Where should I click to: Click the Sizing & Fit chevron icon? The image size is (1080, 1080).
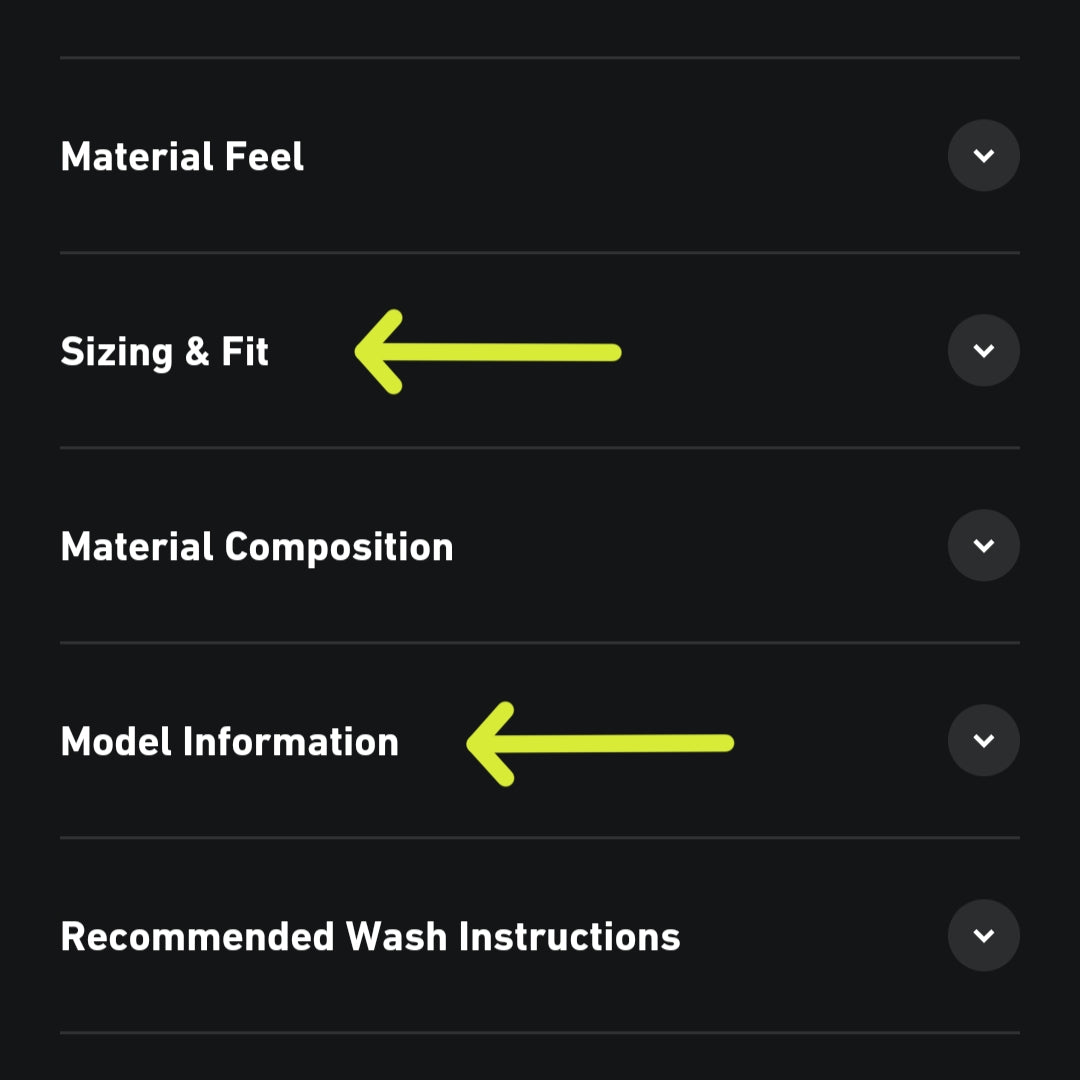tap(983, 351)
